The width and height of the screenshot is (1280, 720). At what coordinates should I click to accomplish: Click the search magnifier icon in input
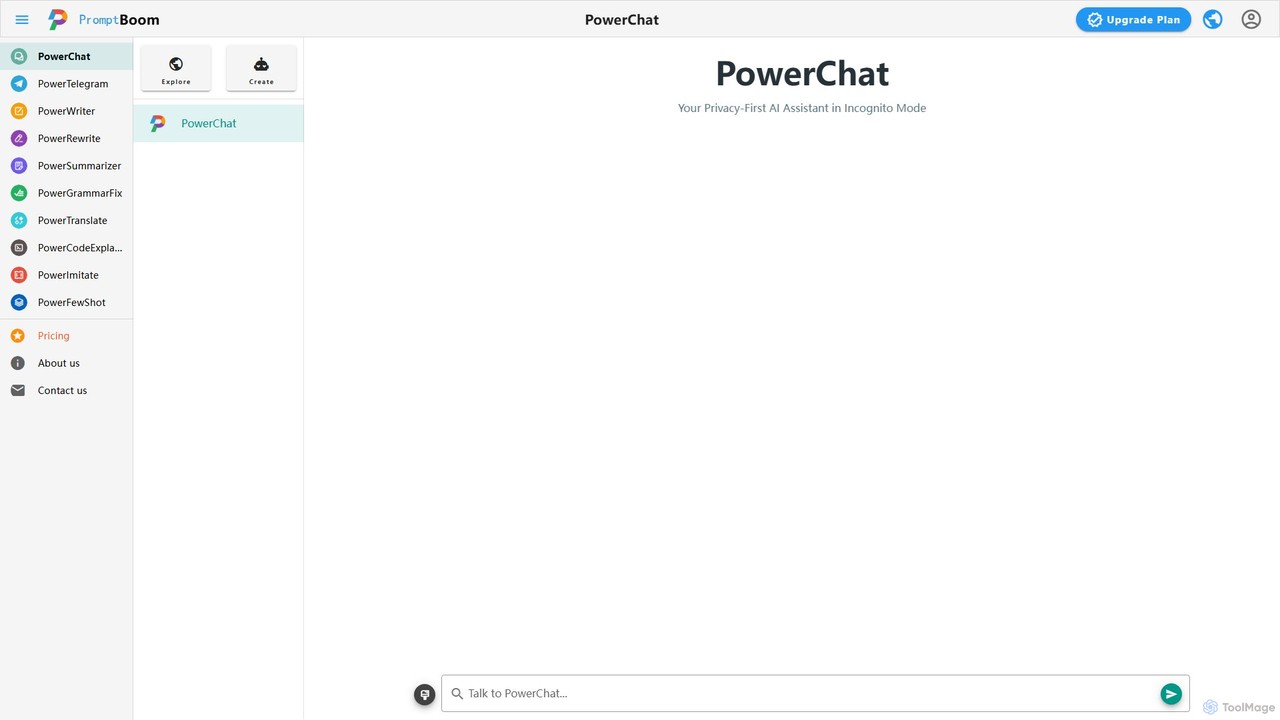[457, 693]
